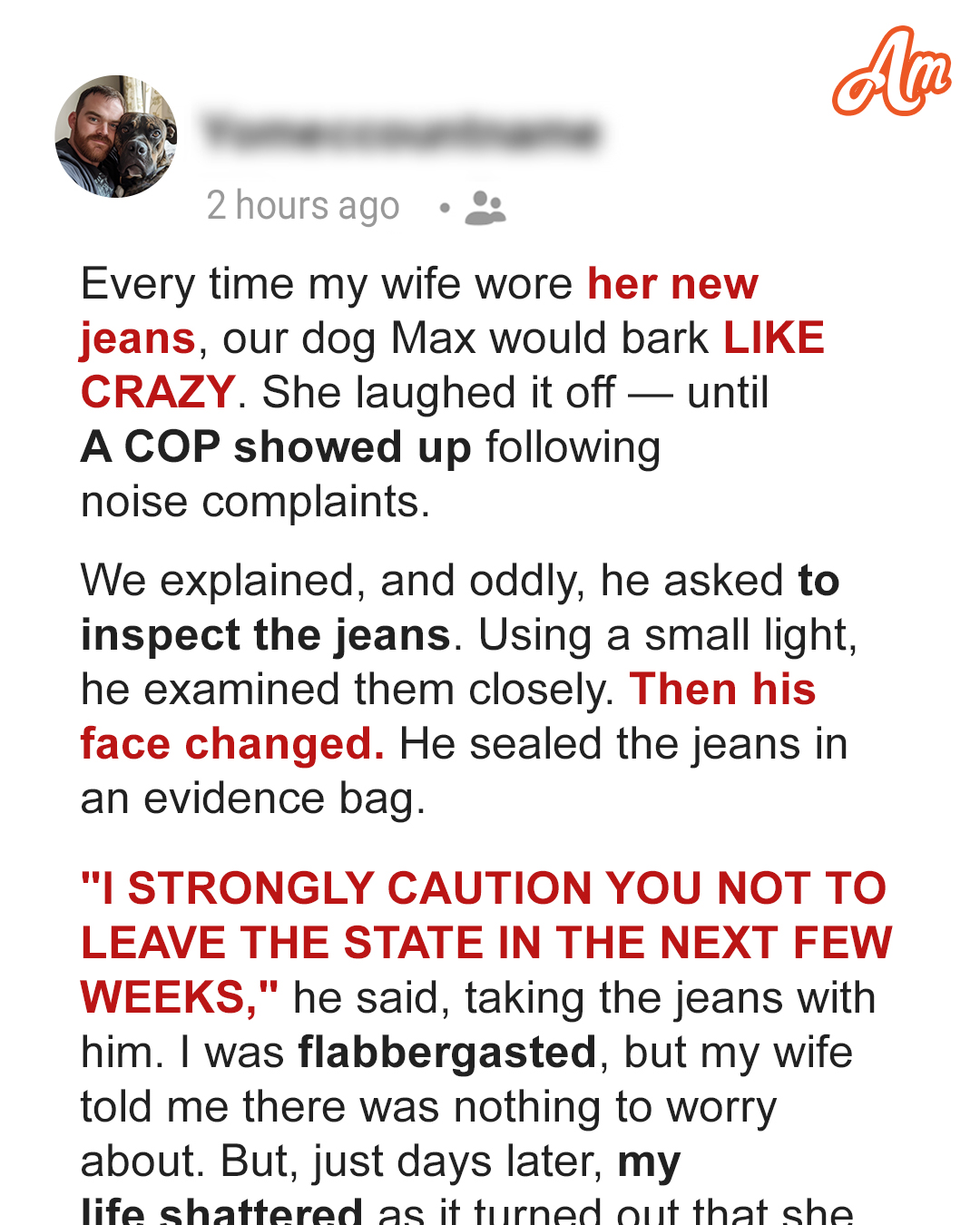This screenshot has height=1225, width=980.
Task: Click the blurred account name
Action: pos(400,132)
